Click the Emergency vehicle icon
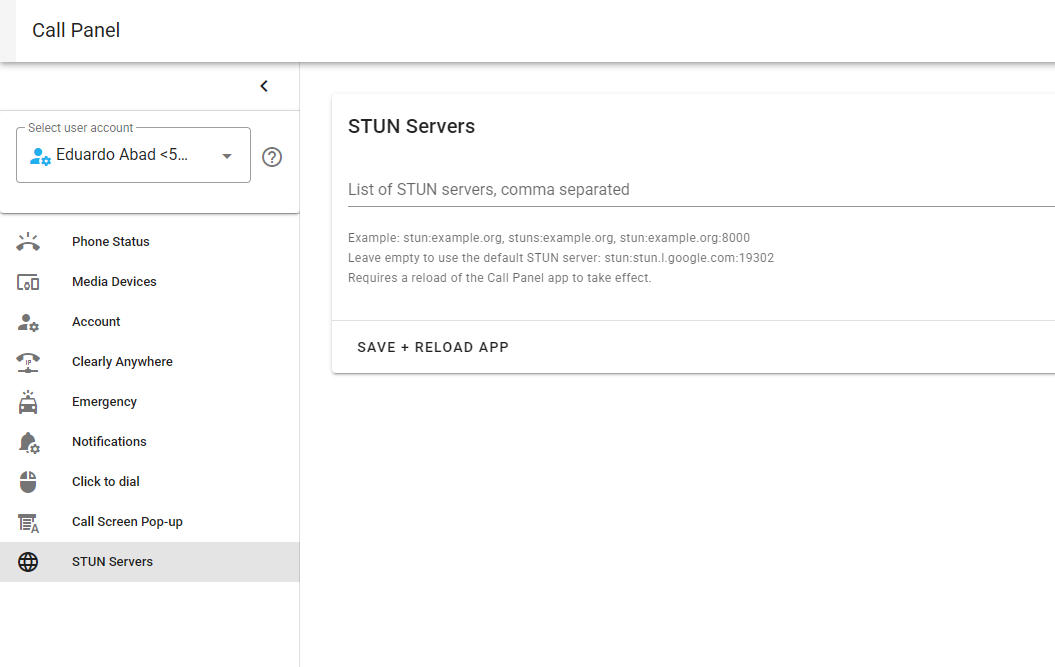Image resolution: width=1055 pixels, height=667 pixels. pos(28,402)
